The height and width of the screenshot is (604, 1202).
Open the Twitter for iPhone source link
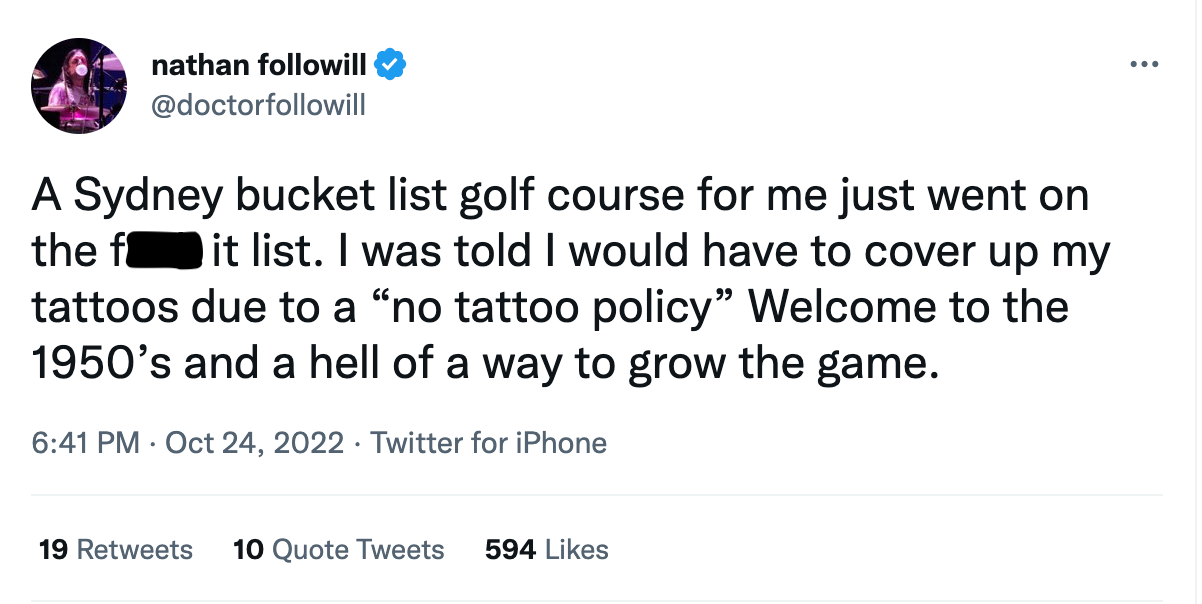(489, 442)
